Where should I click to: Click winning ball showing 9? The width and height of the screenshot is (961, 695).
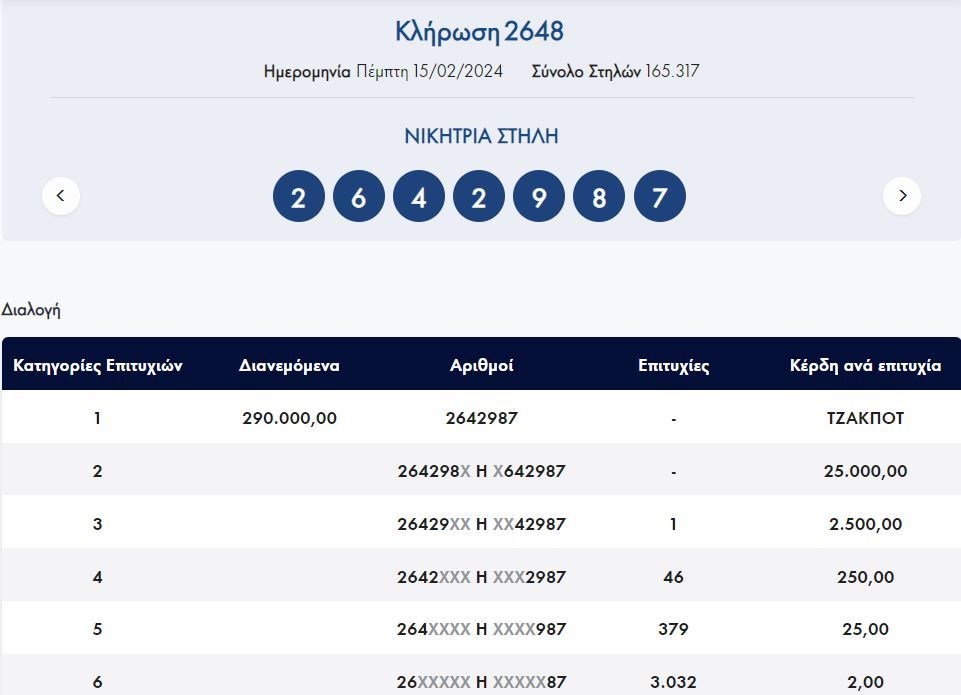[539, 196]
